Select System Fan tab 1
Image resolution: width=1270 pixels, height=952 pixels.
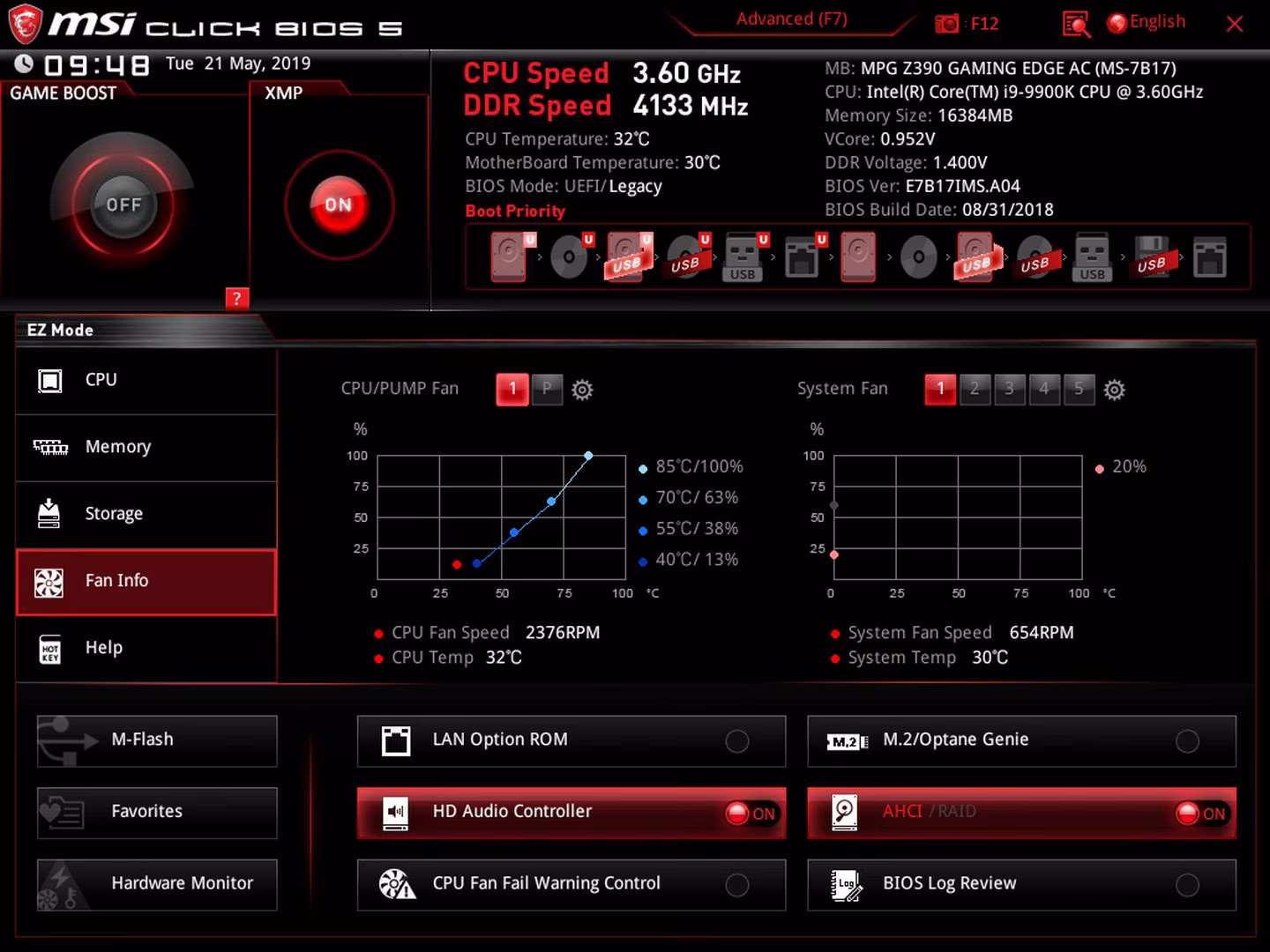940,389
